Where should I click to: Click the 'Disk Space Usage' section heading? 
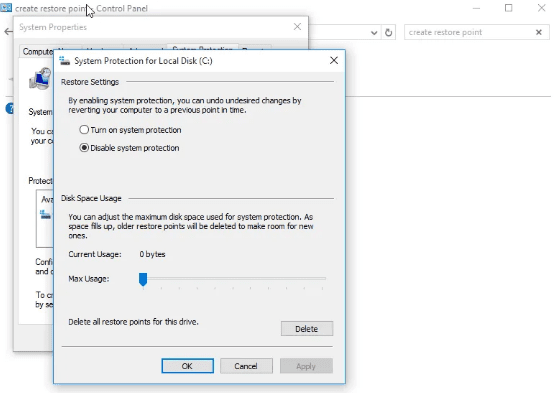pos(91,198)
